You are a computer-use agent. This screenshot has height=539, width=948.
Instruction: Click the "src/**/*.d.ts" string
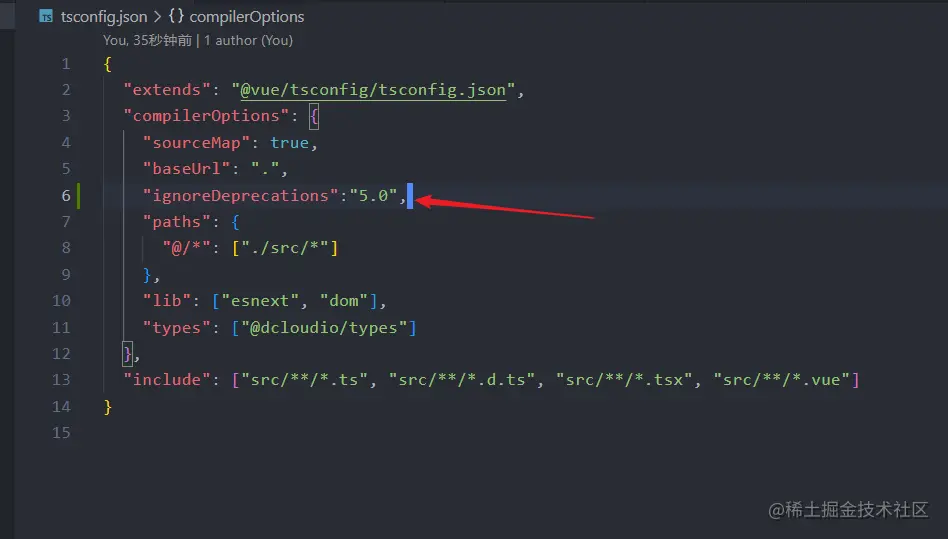(x=462, y=380)
